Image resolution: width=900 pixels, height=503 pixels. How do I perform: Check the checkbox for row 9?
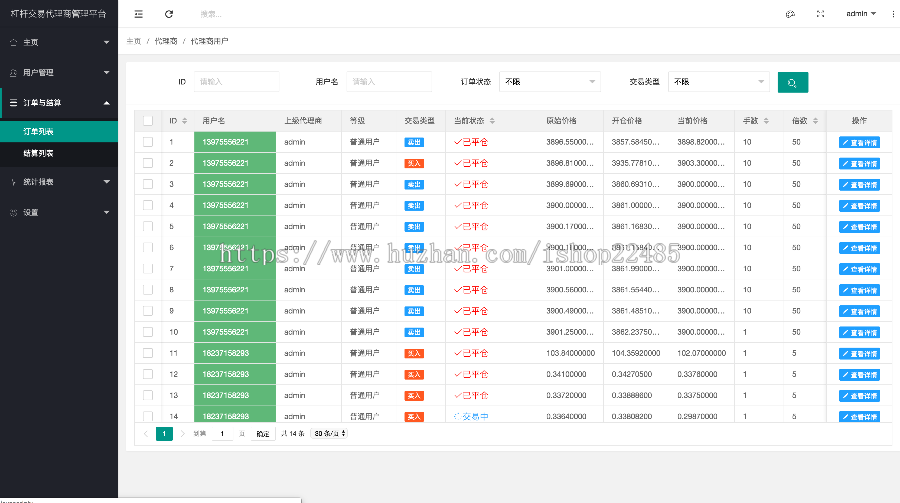[148, 311]
